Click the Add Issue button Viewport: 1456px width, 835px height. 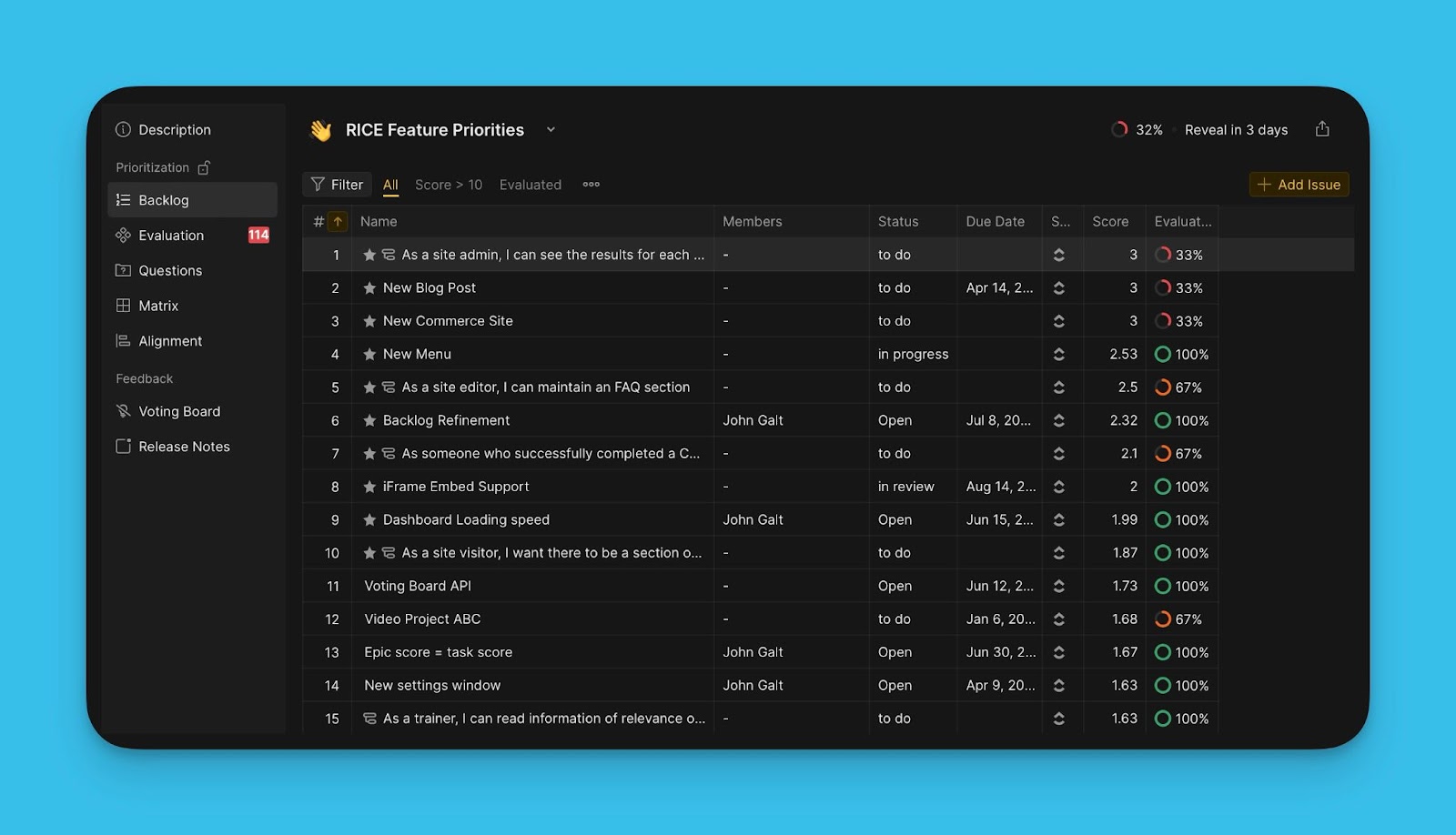[x=1299, y=185]
